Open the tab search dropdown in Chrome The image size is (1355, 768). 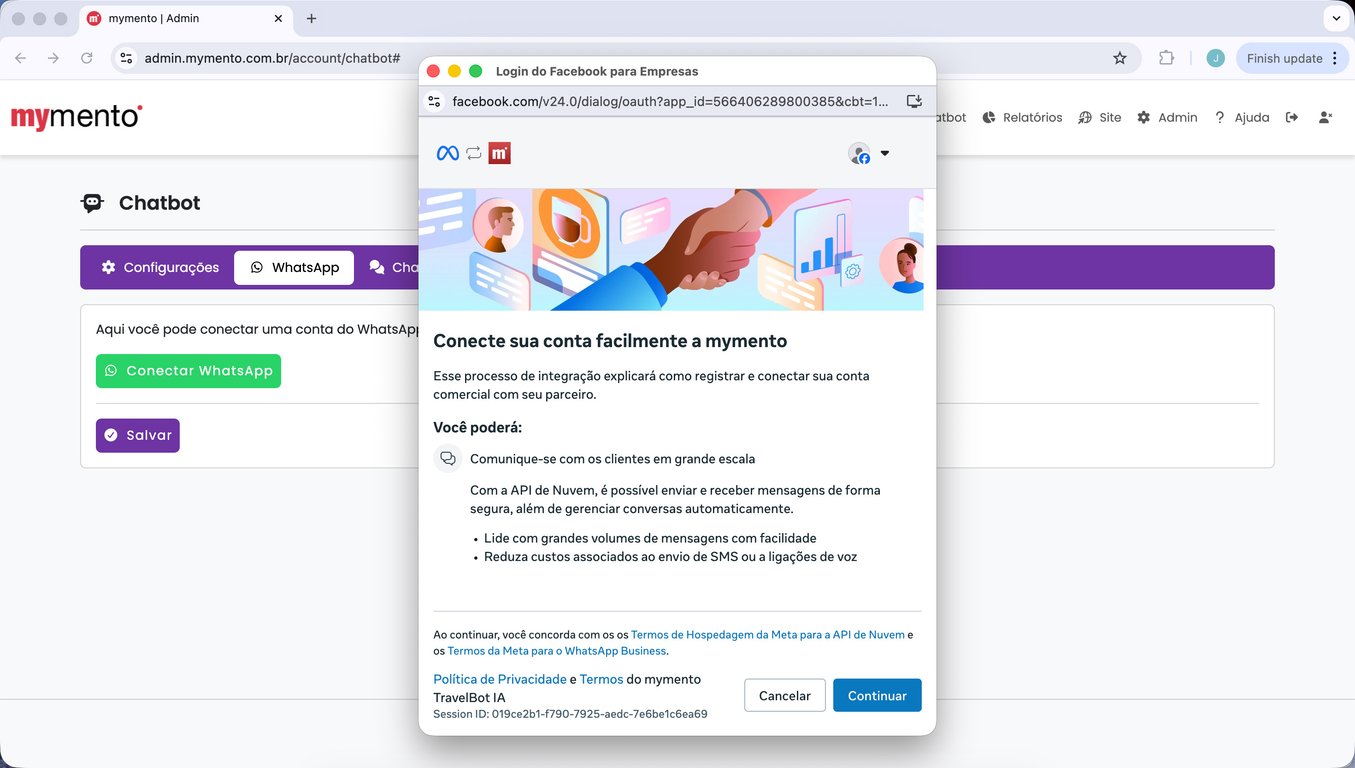pos(1336,18)
